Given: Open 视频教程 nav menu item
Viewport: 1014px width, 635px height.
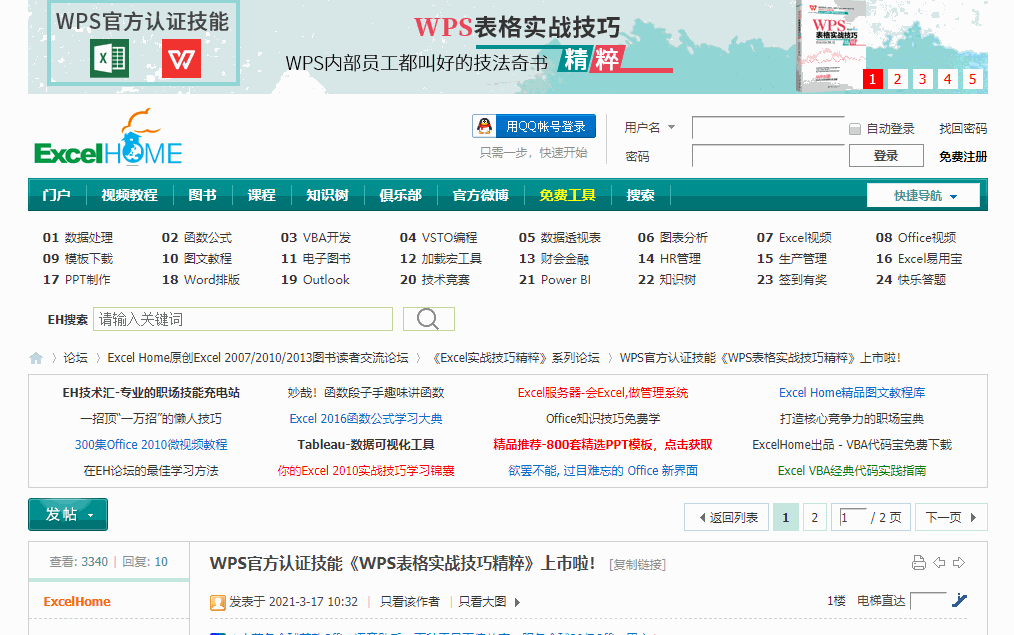Looking at the screenshot, I should [x=129, y=195].
